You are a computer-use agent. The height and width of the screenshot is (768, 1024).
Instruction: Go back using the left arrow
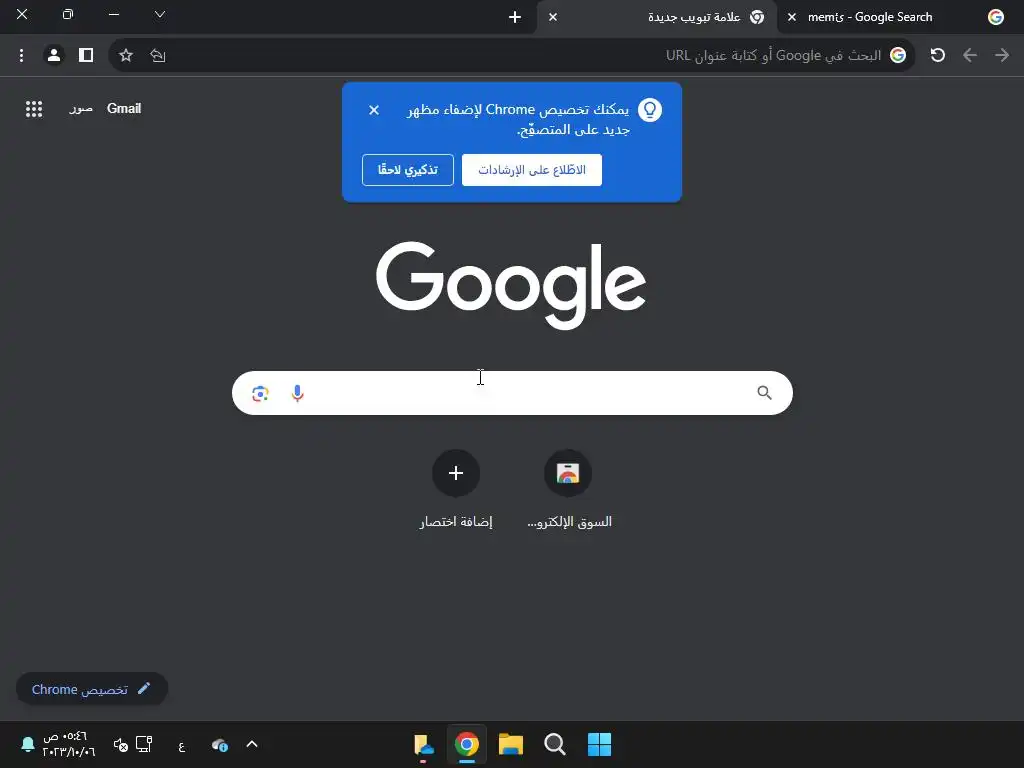(x=970, y=56)
